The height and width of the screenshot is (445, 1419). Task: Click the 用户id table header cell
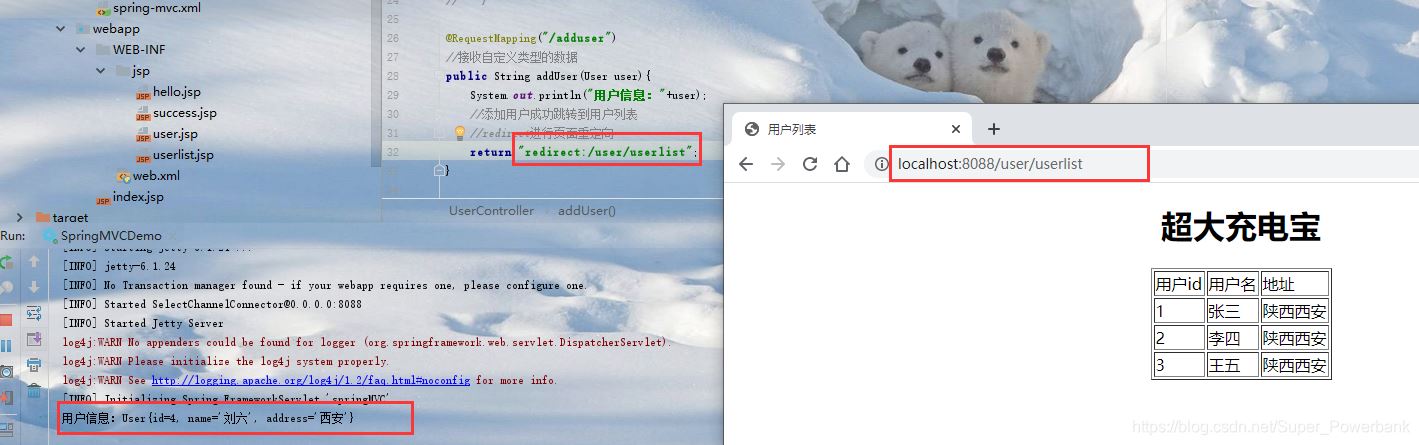[x=1179, y=284]
